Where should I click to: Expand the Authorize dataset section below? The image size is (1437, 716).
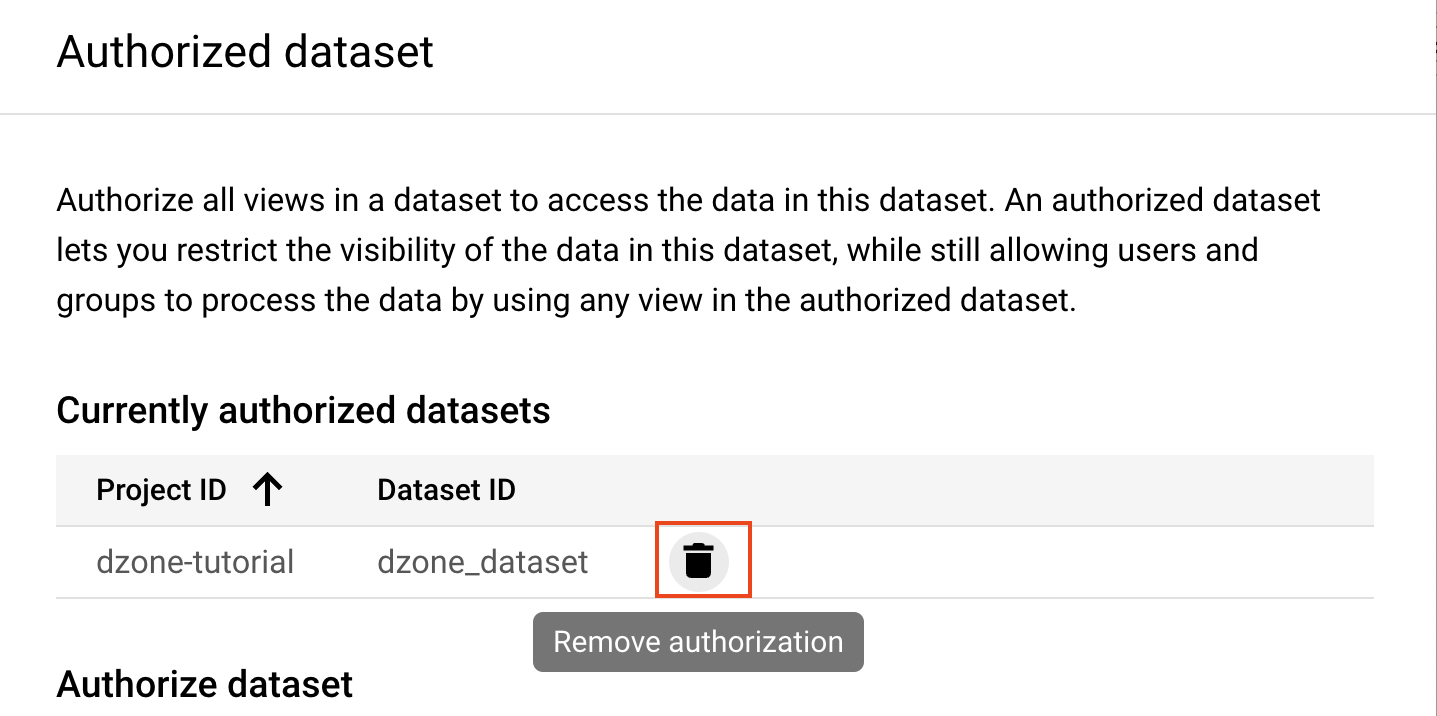pos(204,684)
